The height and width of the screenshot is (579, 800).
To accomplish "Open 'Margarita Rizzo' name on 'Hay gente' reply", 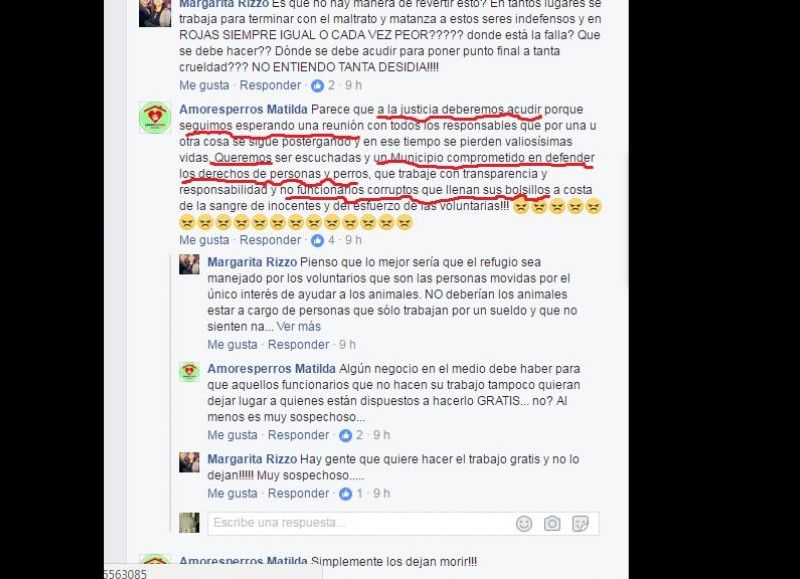I will pos(252,459).
